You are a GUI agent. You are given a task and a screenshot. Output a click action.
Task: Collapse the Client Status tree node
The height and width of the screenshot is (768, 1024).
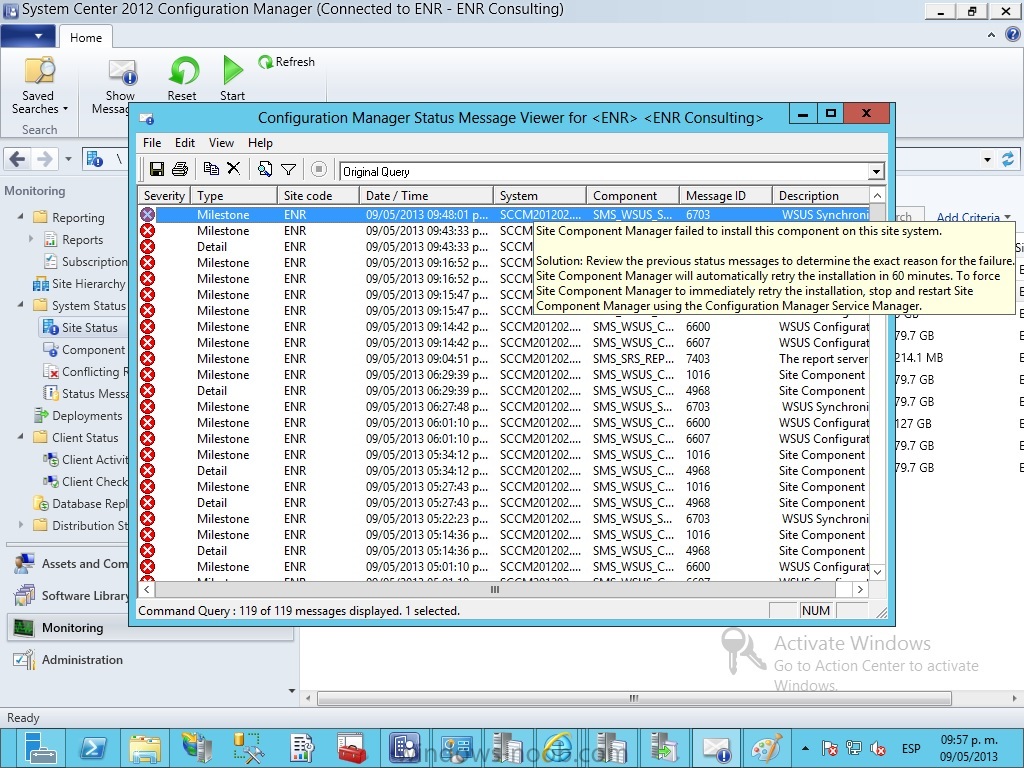pyautogui.click(x=21, y=436)
